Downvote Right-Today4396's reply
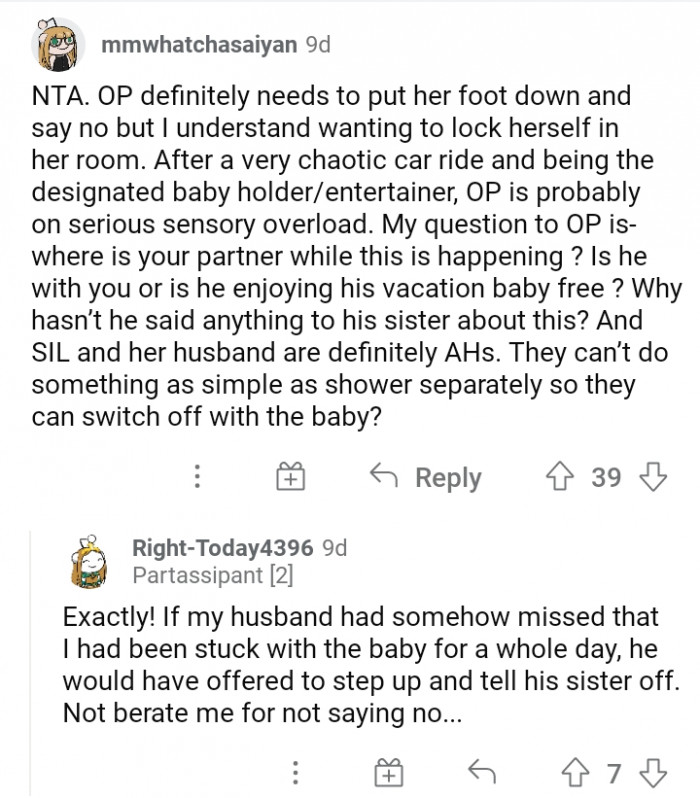Screen dimensions: 700x798 point(651,773)
